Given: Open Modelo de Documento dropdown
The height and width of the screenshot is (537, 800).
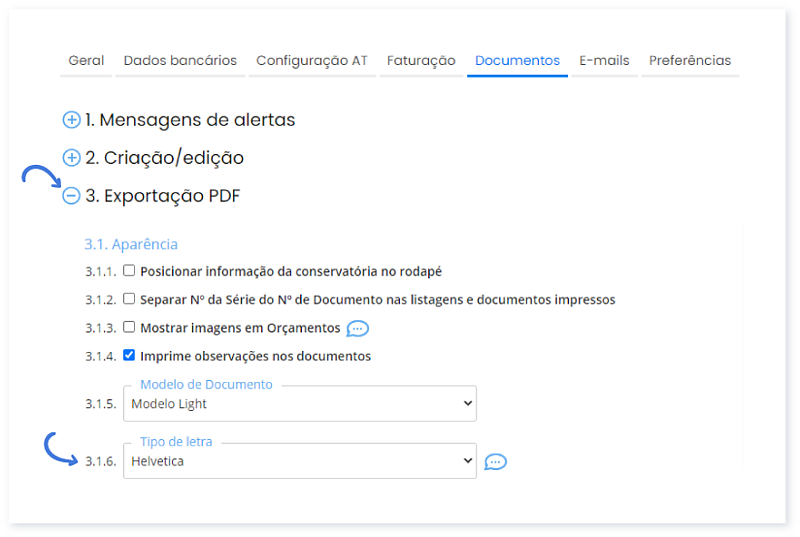Looking at the screenshot, I should (x=300, y=403).
